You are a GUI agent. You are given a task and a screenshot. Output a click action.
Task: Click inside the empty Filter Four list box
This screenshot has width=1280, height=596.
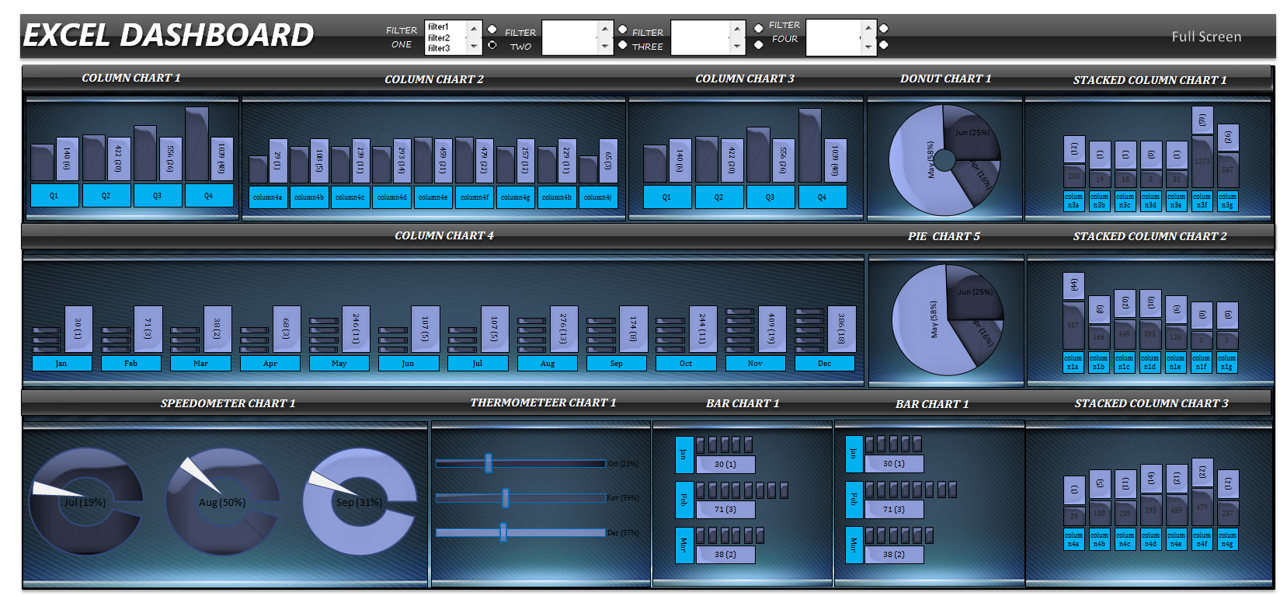point(832,37)
